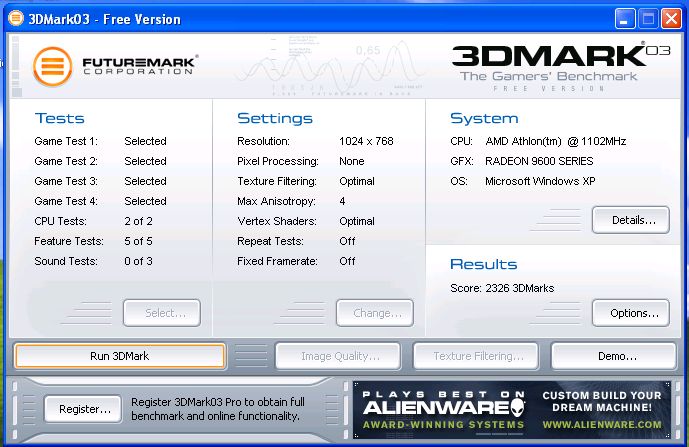
Task: Launch the Demo
Action: [x=613, y=356]
